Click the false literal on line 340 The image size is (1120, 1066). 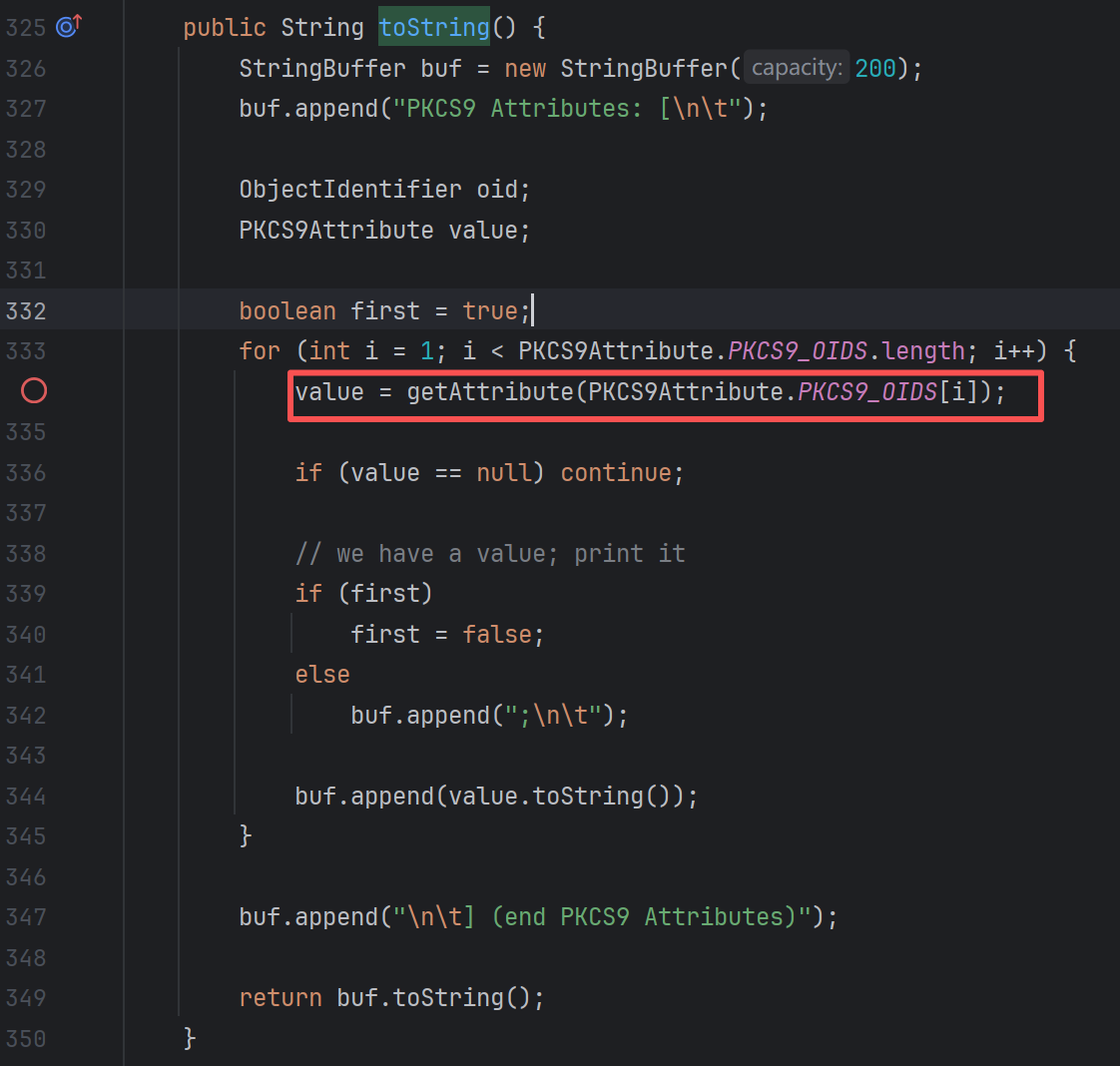(496, 634)
